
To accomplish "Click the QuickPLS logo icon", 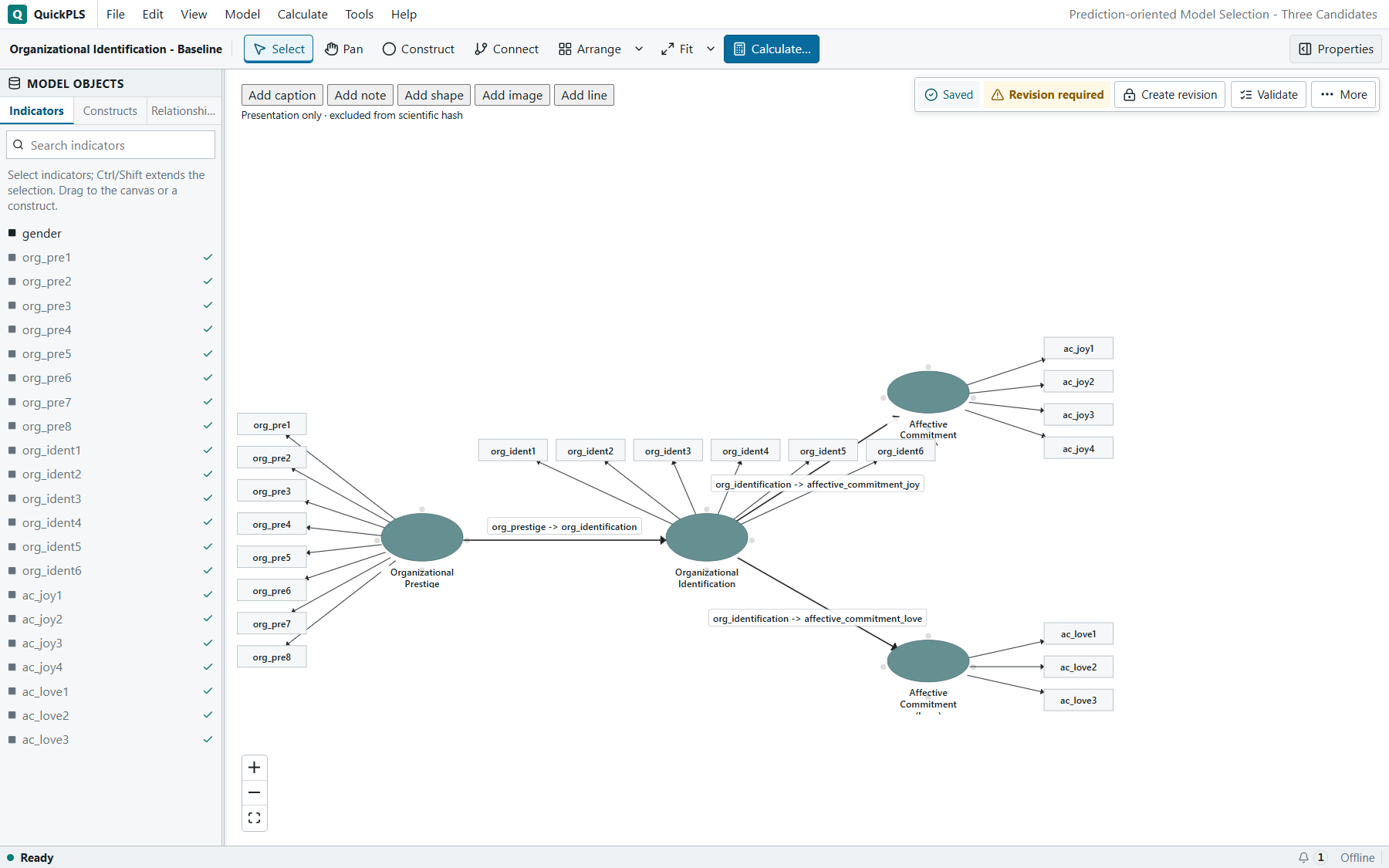I will [17, 14].
